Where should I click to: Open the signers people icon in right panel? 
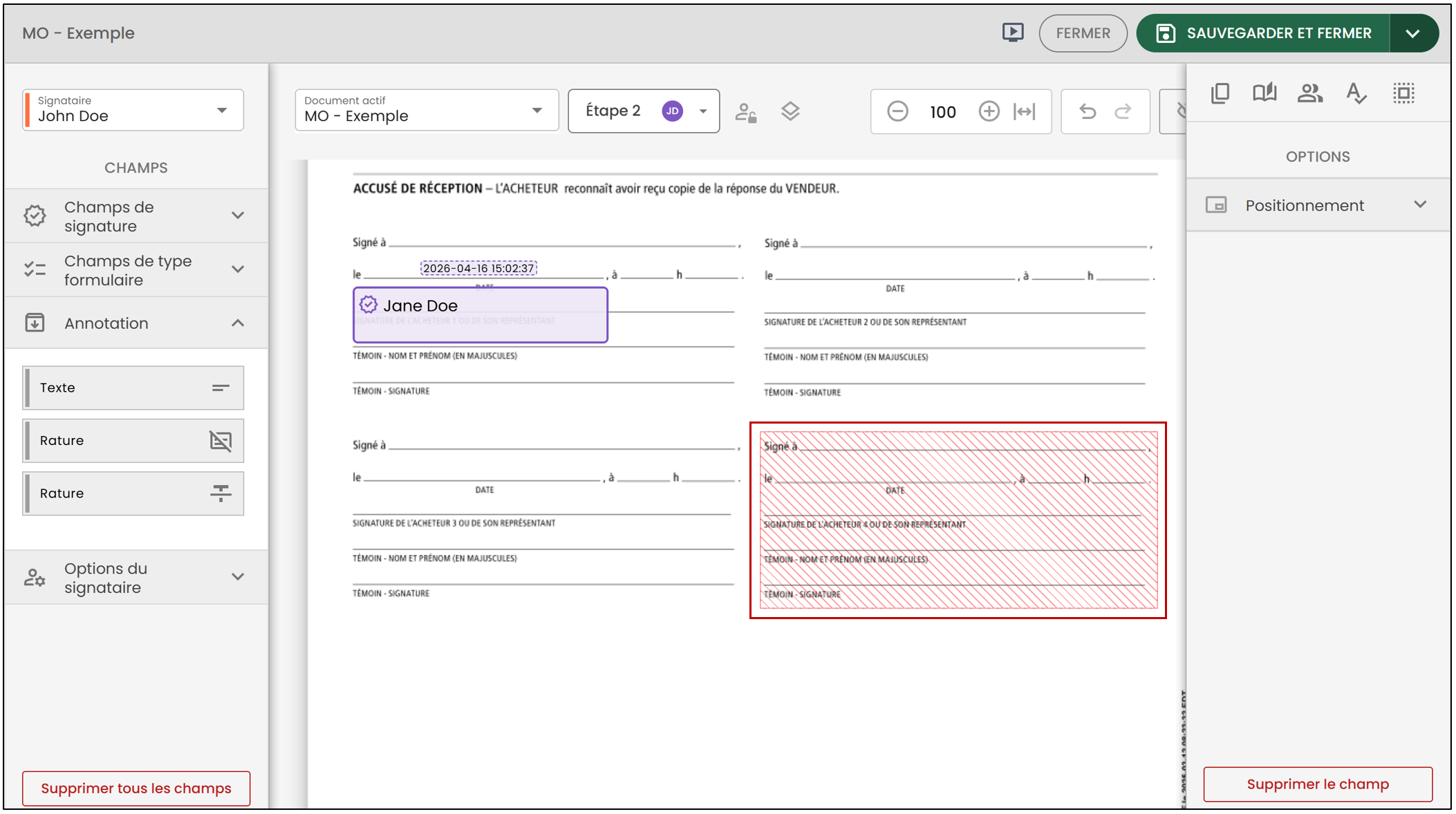coord(1310,93)
